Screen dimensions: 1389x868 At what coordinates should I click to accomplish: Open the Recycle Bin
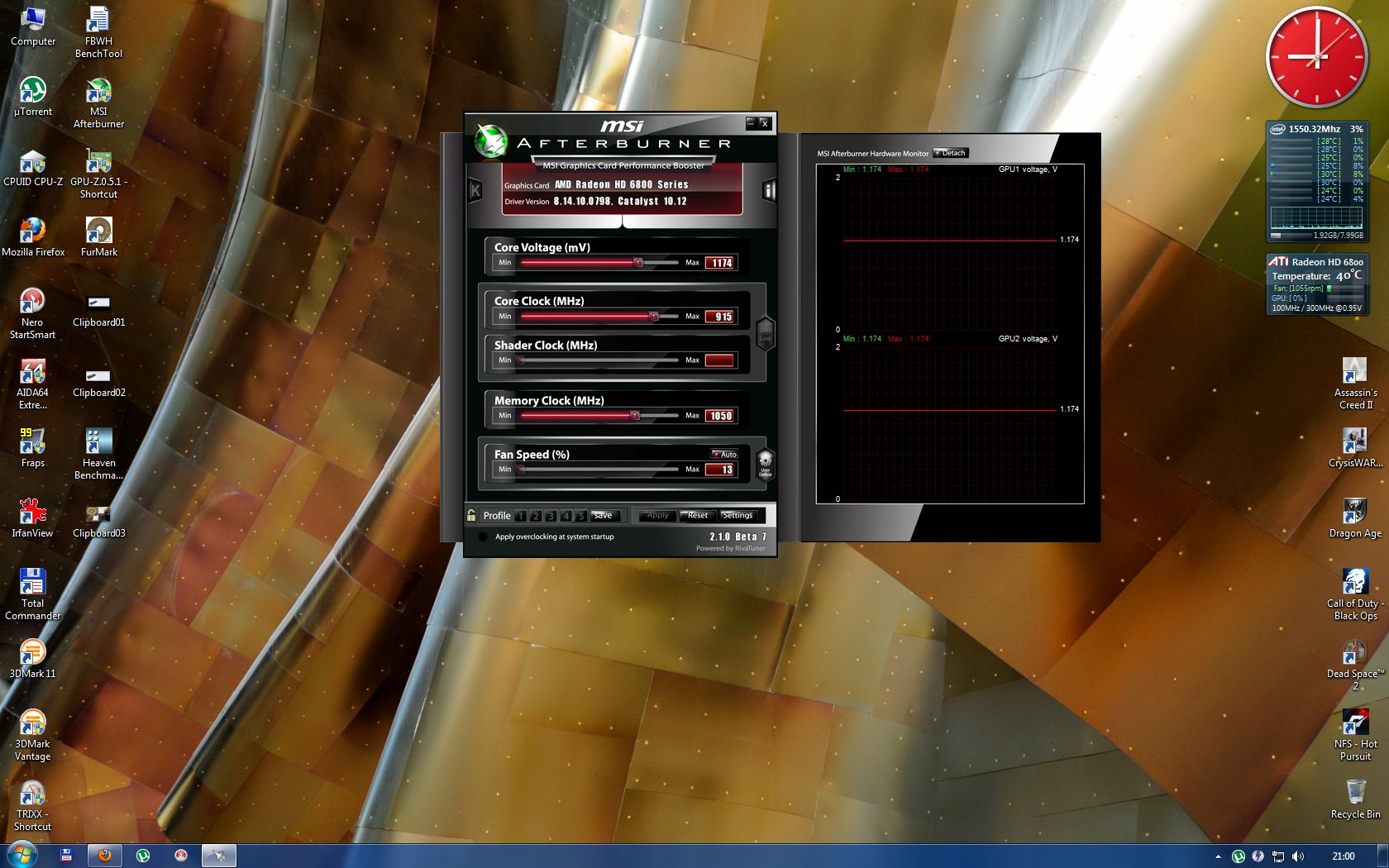(1355, 799)
